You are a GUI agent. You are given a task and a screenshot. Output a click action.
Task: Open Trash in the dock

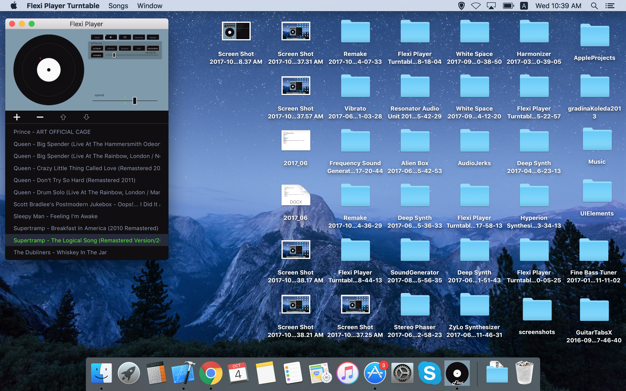[x=524, y=372]
